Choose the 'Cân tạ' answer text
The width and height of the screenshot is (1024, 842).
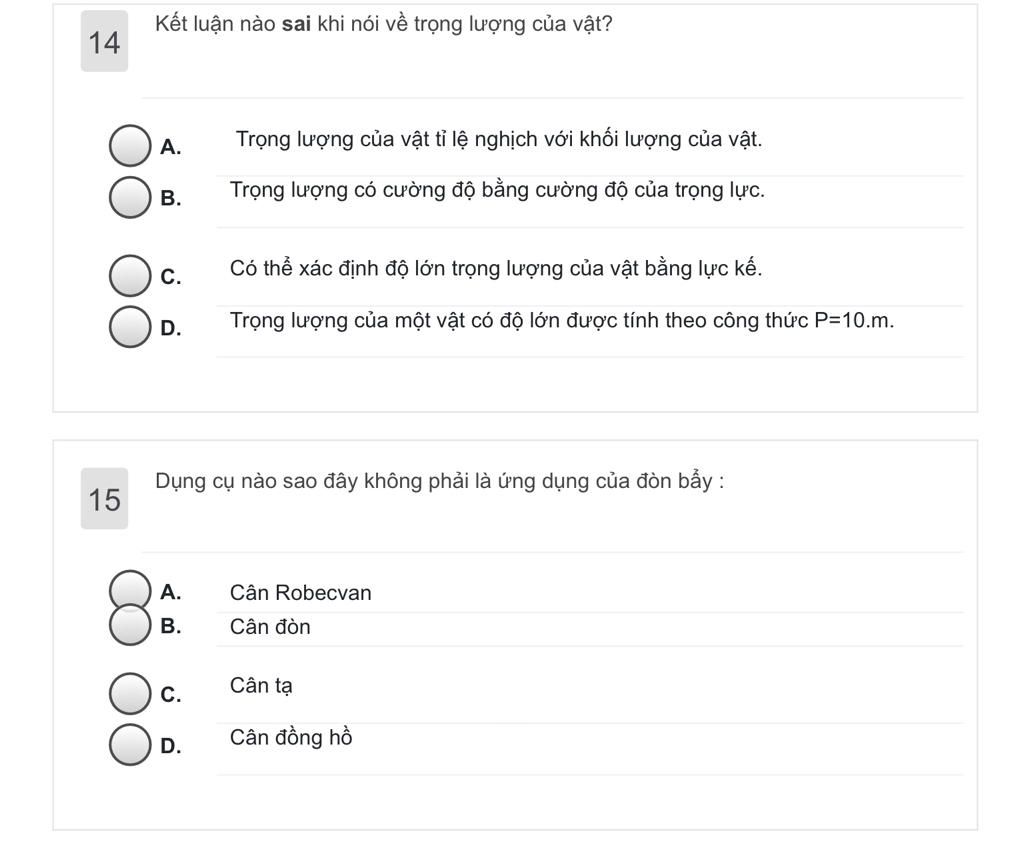(261, 686)
